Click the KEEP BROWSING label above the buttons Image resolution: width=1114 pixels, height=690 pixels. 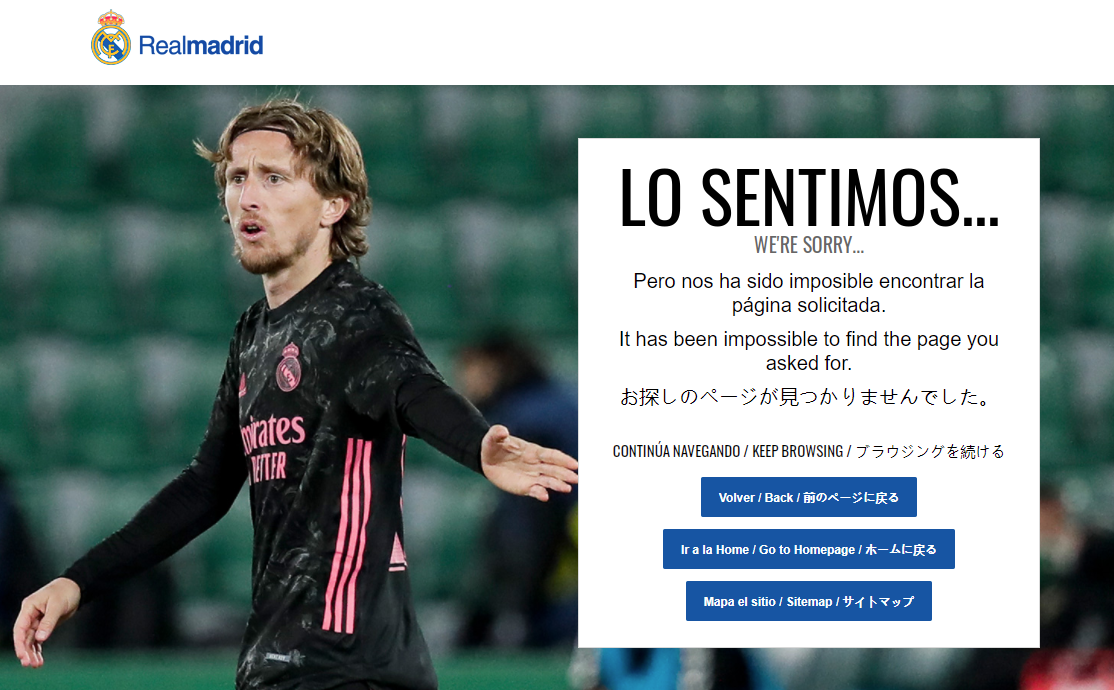(797, 451)
